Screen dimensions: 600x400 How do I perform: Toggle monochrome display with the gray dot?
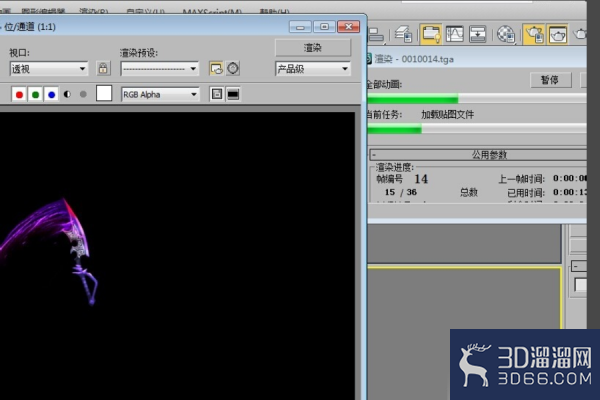pos(83,94)
